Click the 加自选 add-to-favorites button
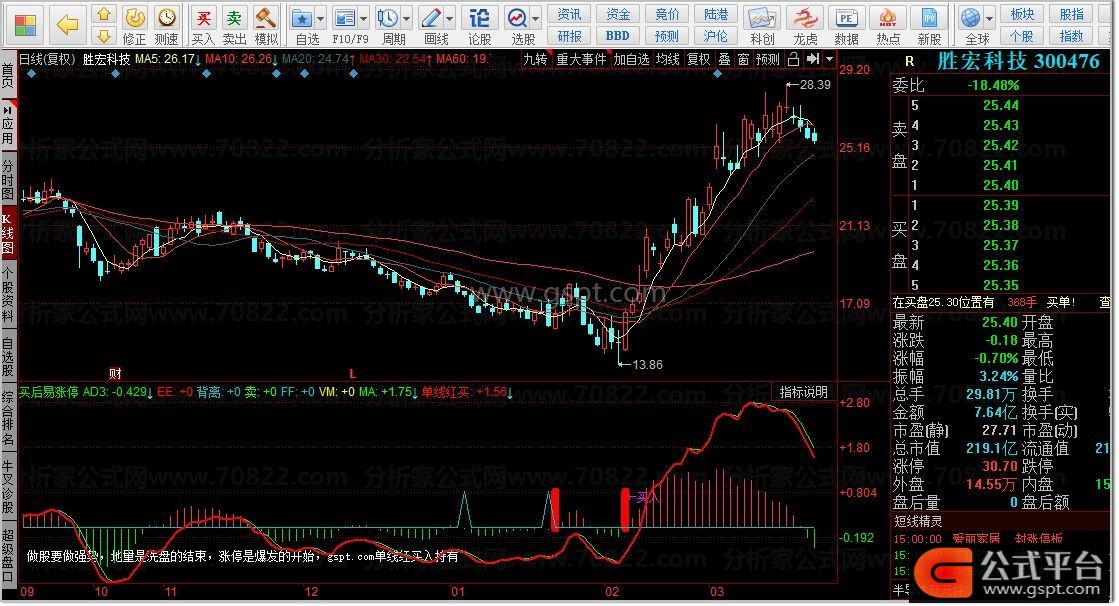 pyautogui.click(x=631, y=59)
